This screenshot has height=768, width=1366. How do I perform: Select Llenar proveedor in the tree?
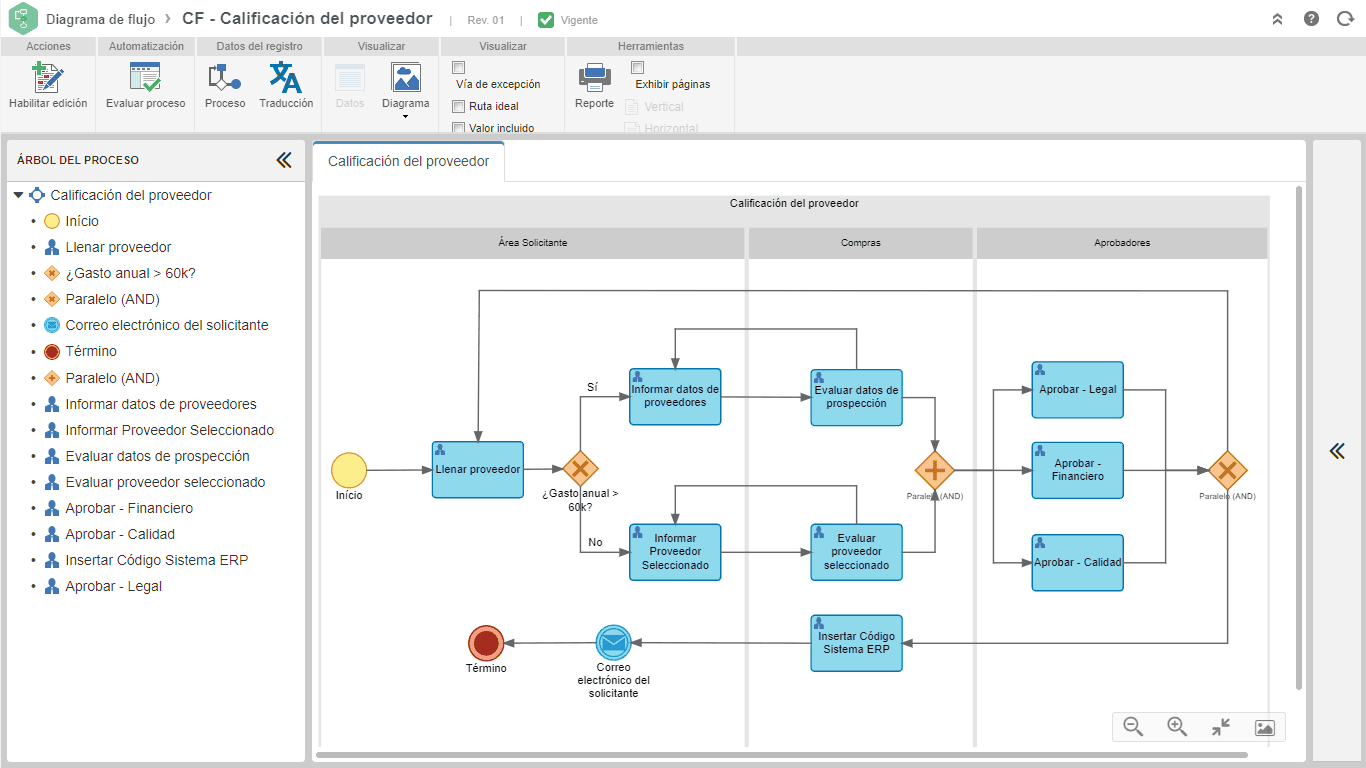pos(118,248)
